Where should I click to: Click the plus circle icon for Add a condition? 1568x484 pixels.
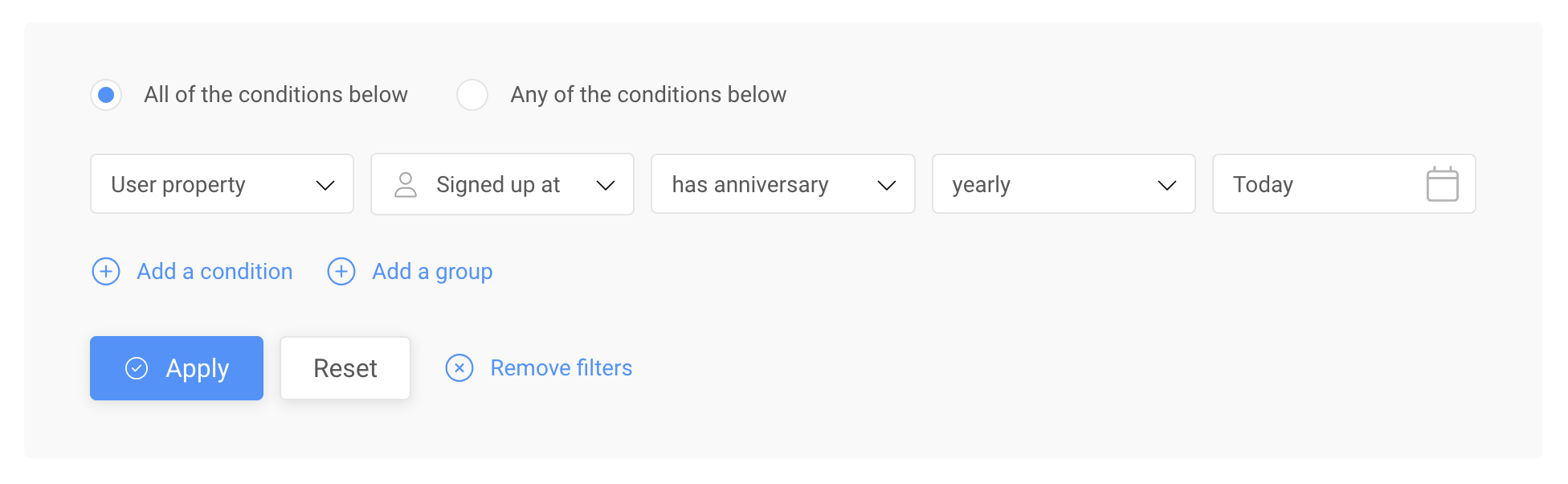click(x=106, y=272)
